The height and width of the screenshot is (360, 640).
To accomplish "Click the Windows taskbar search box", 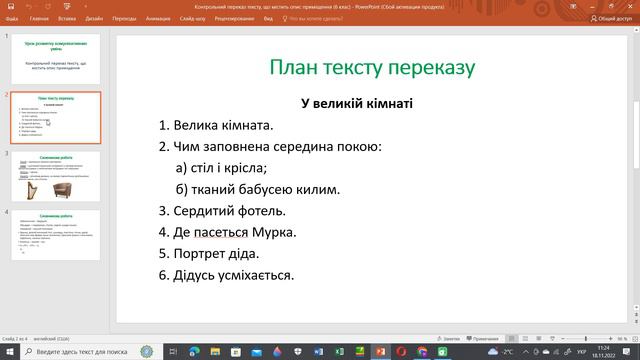I will pyautogui.click(x=91, y=351).
